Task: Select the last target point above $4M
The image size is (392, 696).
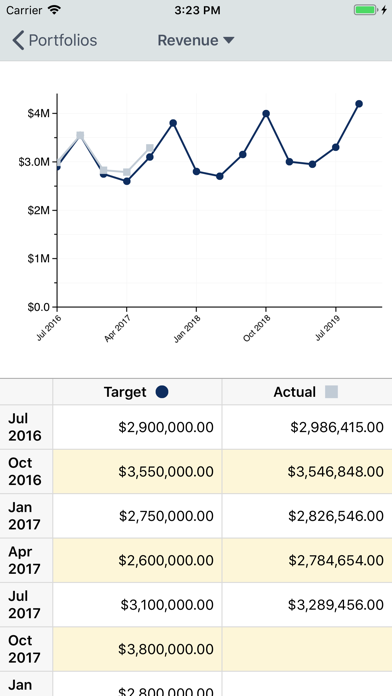Action: tap(359, 104)
